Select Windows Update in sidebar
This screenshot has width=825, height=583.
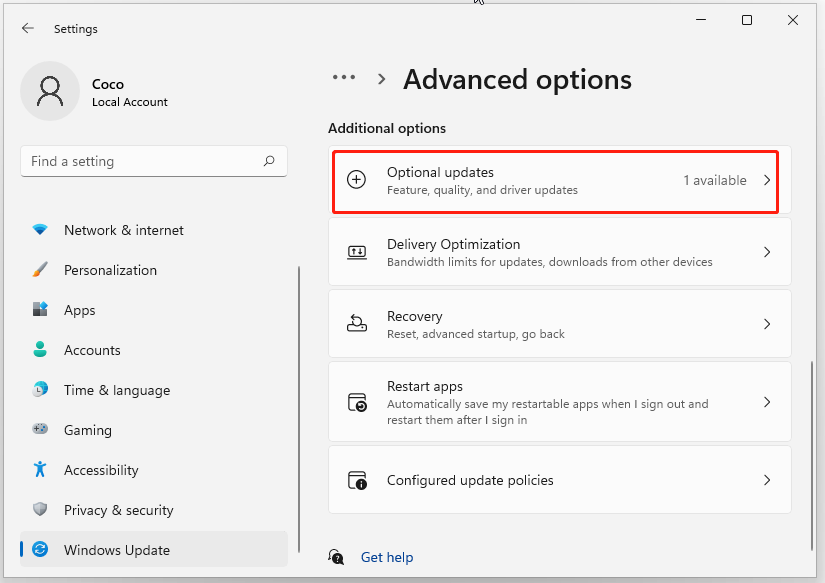[154, 549]
